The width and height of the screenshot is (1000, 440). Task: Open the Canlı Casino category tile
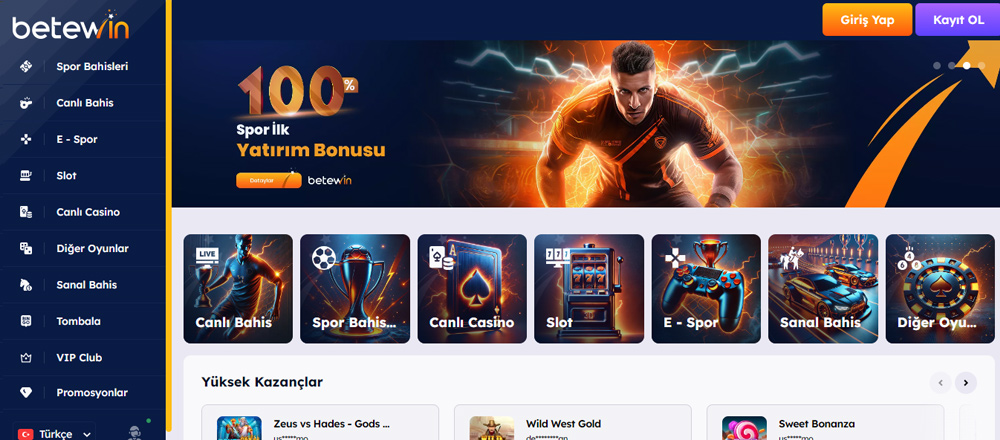(472, 289)
